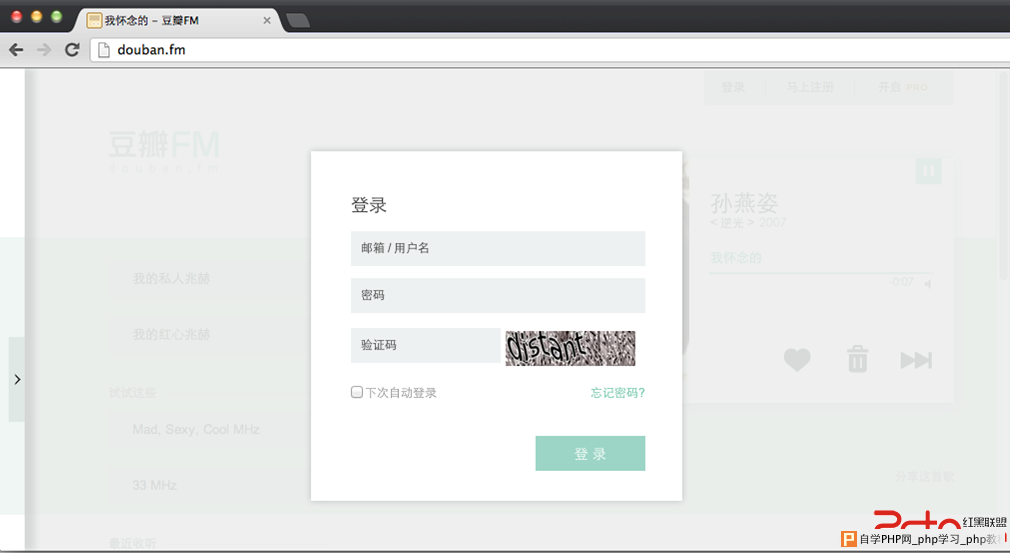1010x553 pixels.
Task: Select the 33 MHz channel
Action: click(x=155, y=485)
